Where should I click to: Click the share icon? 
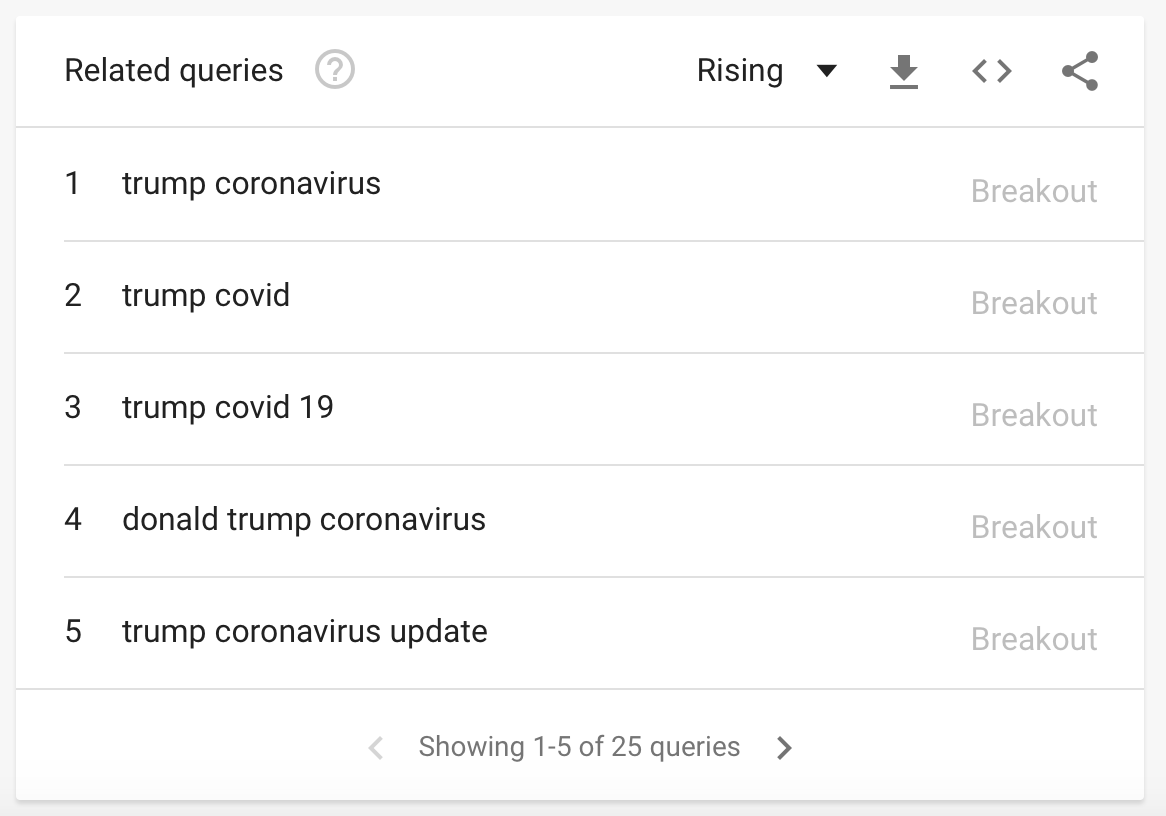[x=1080, y=71]
